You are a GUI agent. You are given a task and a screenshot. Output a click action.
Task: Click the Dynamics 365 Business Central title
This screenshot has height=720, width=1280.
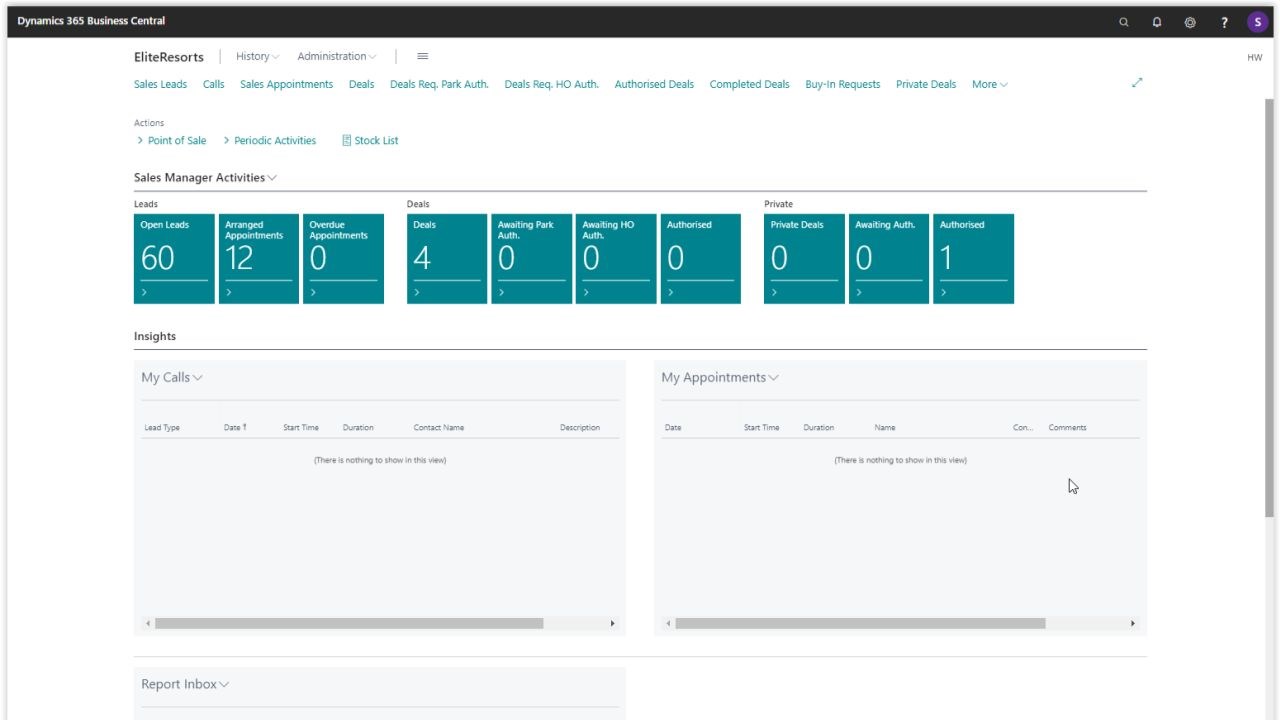(x=91, y=21)
